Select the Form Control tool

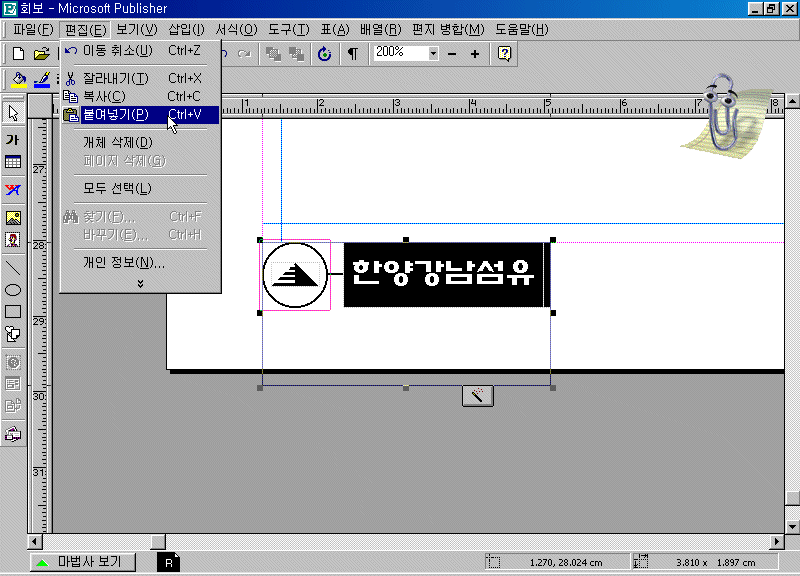[x=13, y=384]
